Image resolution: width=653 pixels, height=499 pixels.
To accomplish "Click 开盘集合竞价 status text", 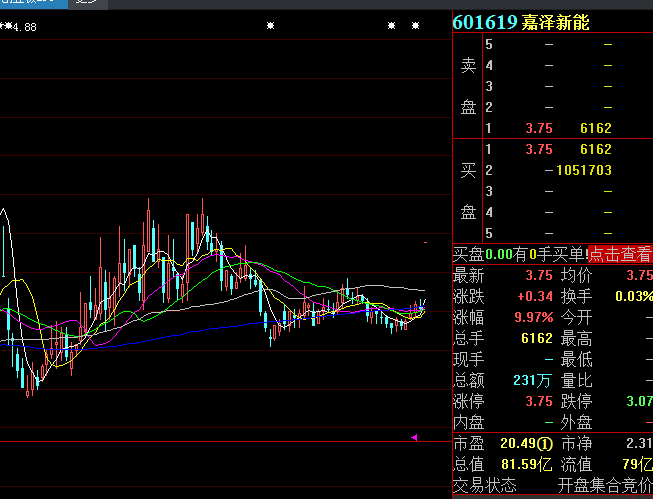I will (x=605, y=486).
